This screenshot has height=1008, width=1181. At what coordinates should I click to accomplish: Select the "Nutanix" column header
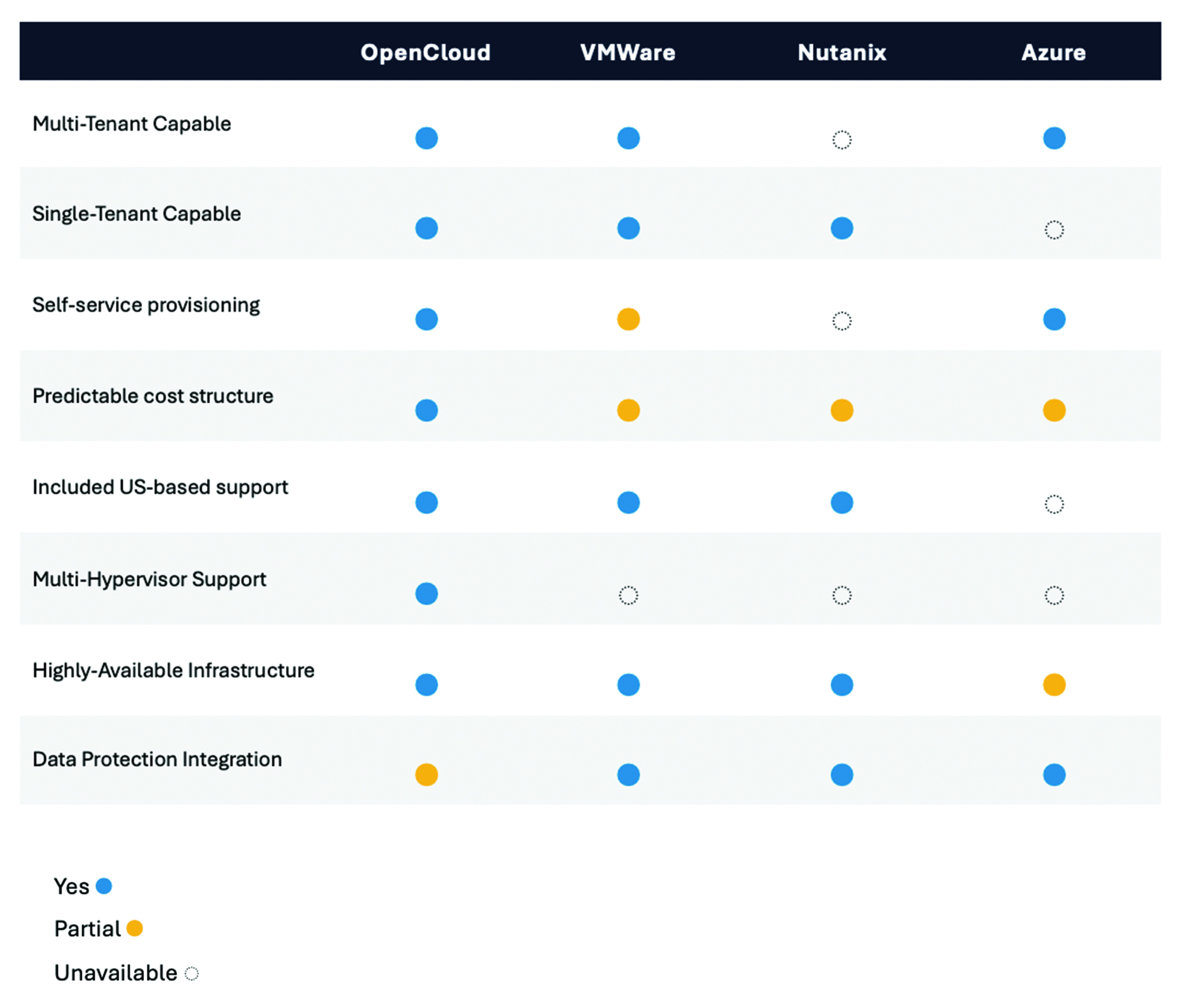tap(842, 53)
